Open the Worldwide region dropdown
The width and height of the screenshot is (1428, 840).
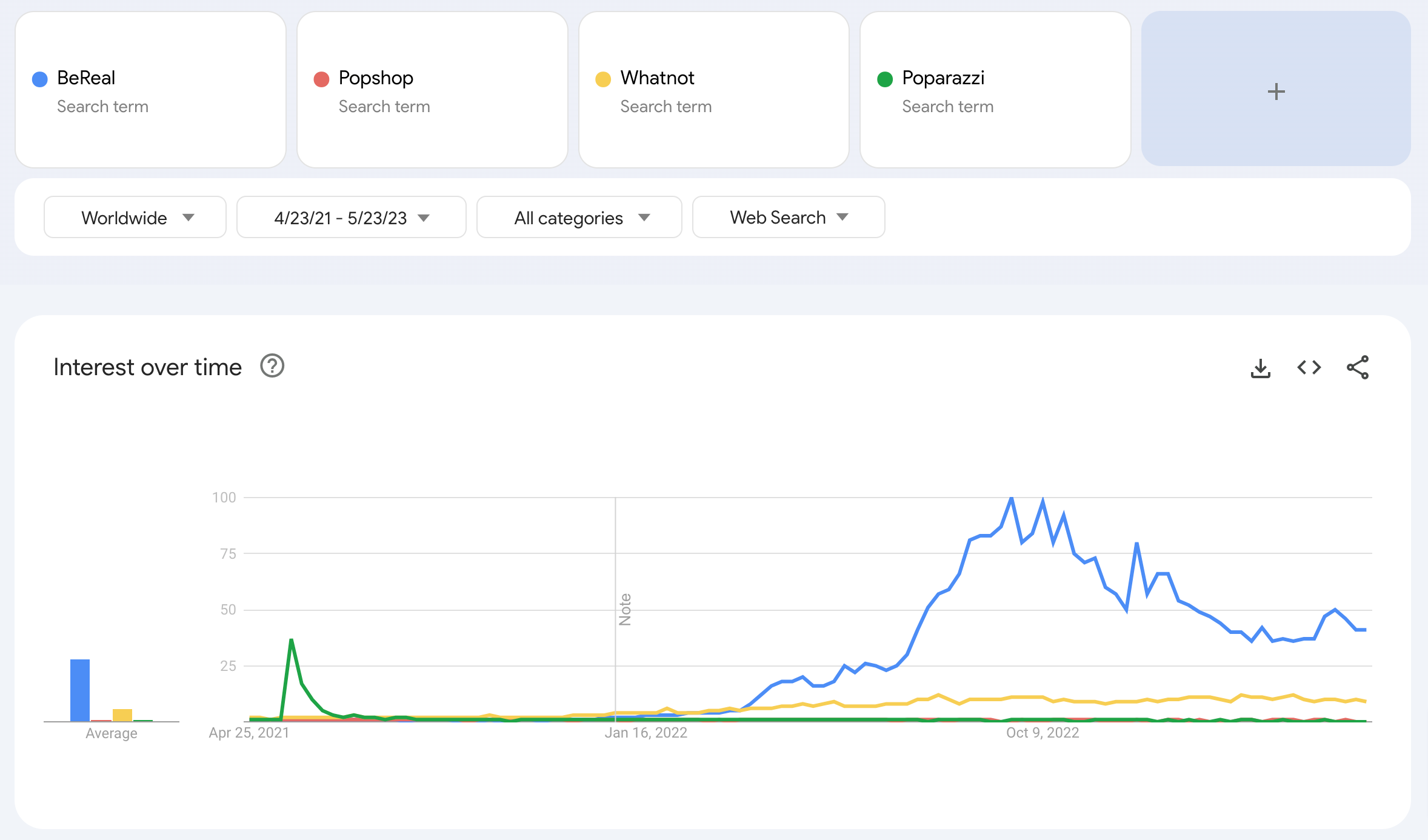pos(135,218)
